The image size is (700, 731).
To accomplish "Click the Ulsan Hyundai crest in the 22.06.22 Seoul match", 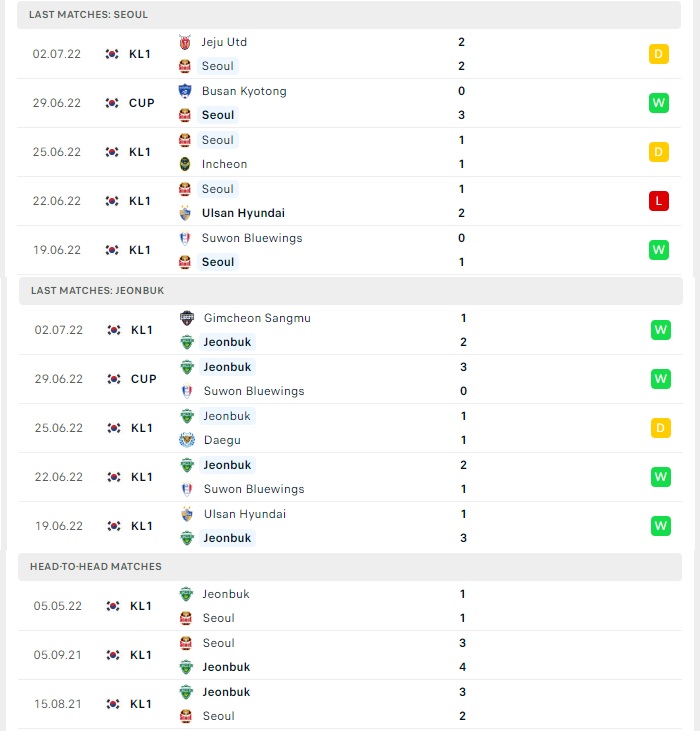I will [185, 213].
